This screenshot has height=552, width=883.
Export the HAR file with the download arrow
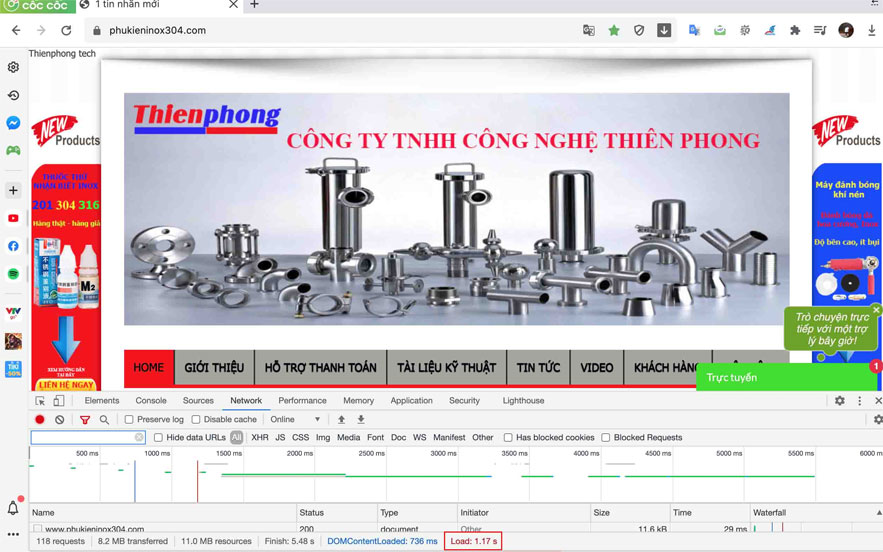pyautogui.click(x=361, y=420)
